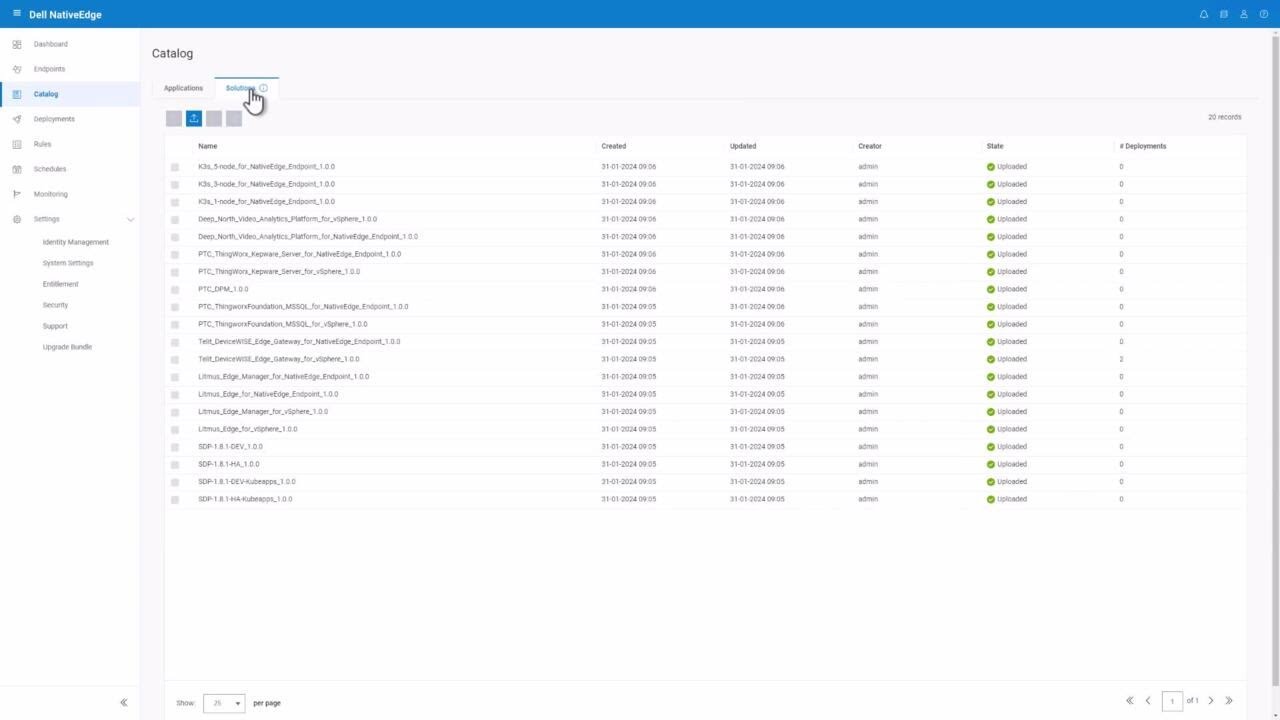1280x720 pixels.
Task: Open Deployments from the sidebar
Action: click(54, 119)
